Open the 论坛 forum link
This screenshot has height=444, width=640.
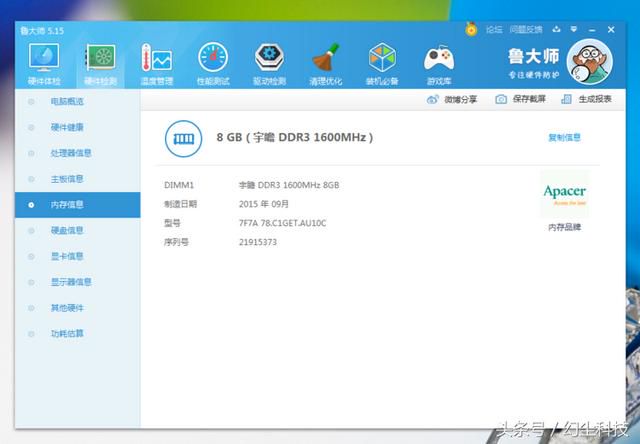[494, 29]
